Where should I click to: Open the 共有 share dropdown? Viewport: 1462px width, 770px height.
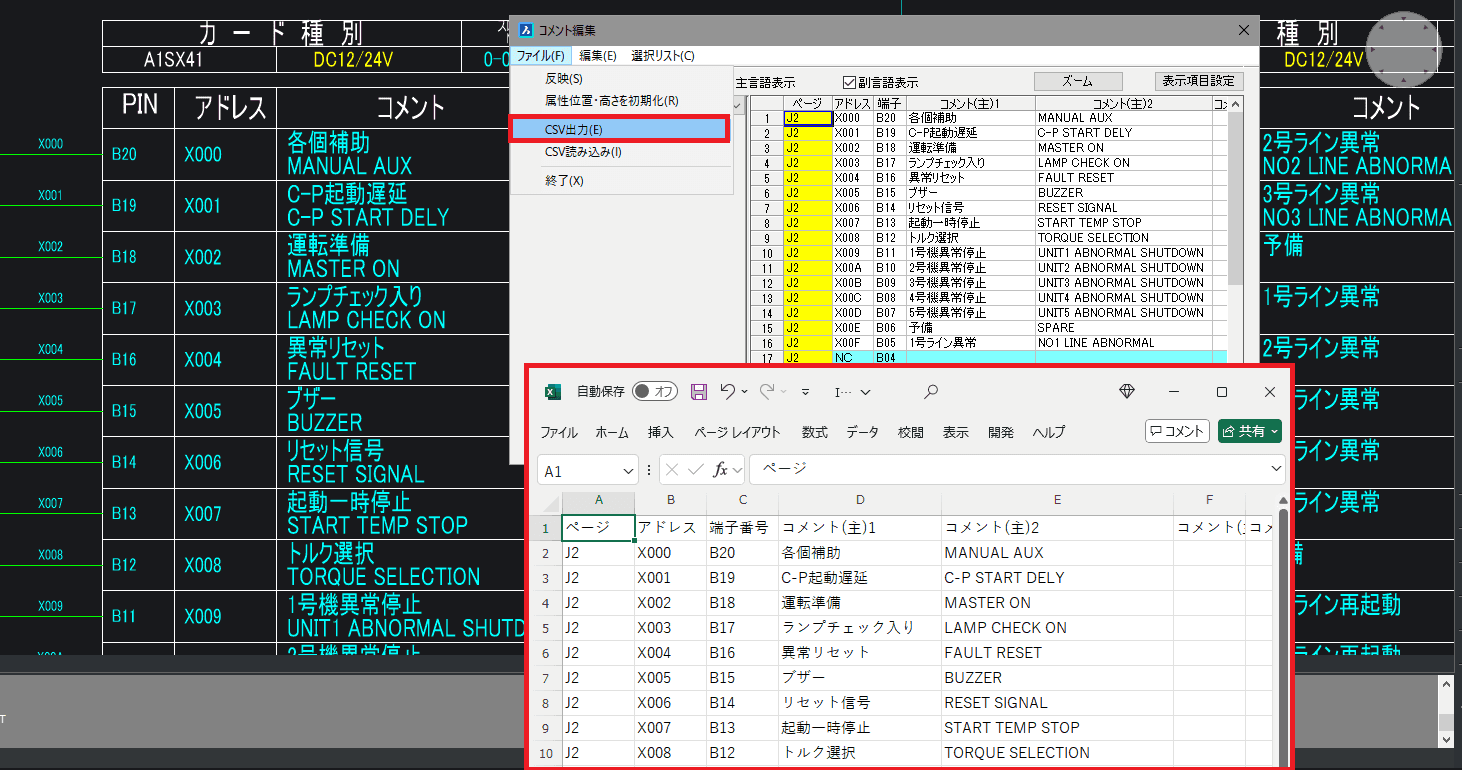click(x=1274, y=431)
